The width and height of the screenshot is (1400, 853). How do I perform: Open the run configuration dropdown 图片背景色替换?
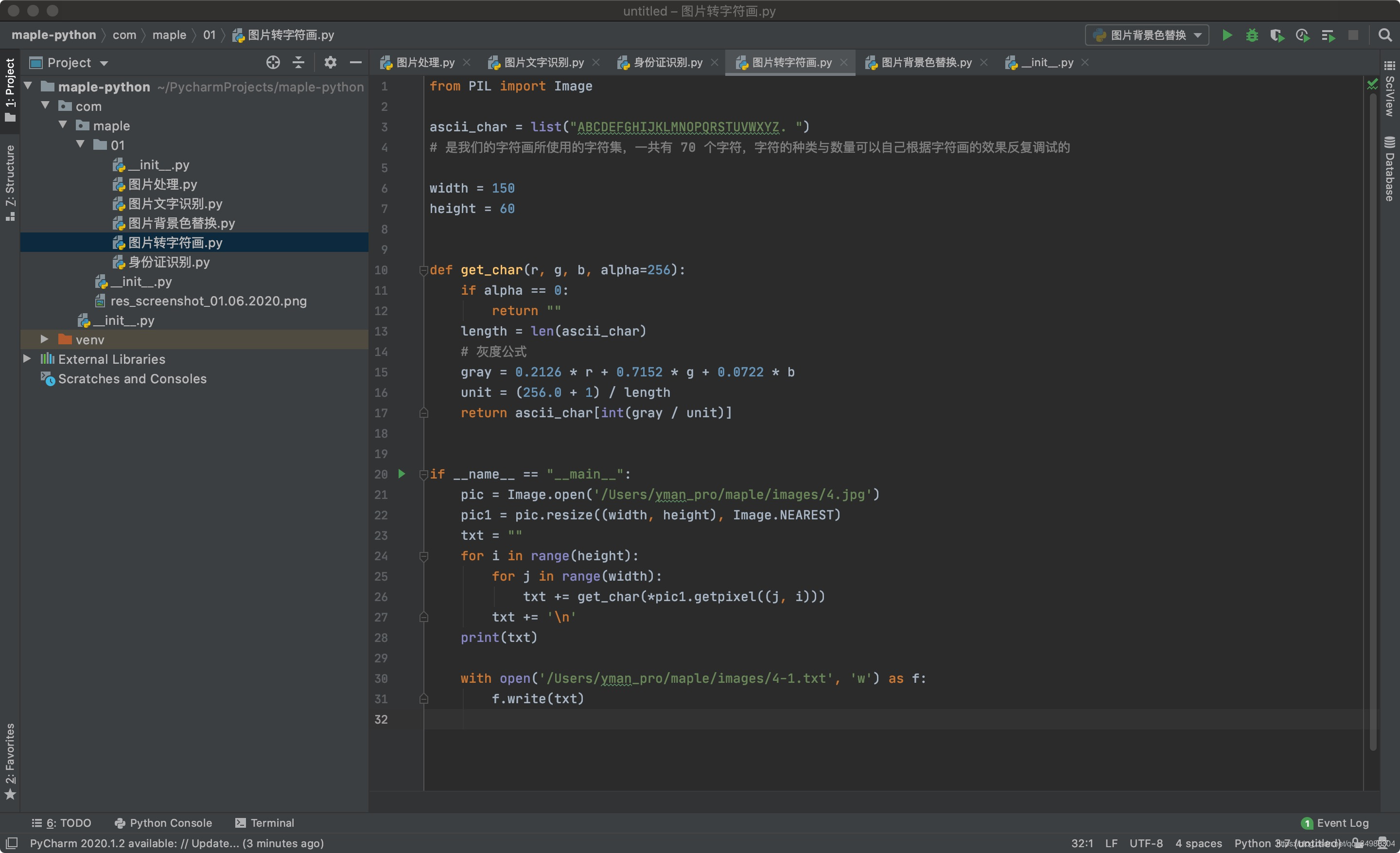coord(1147,35)
